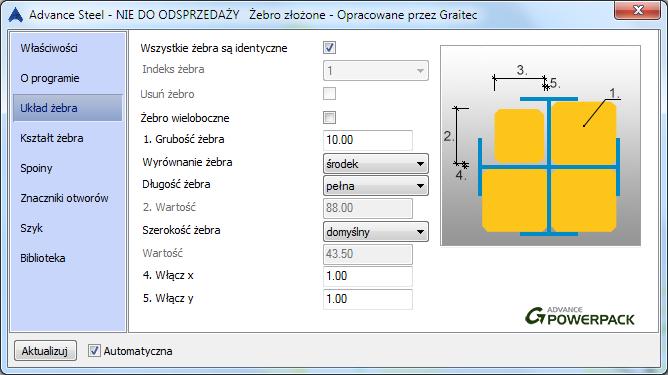Switch to 'Znaczniki otworów' tab

coord(68,198)
